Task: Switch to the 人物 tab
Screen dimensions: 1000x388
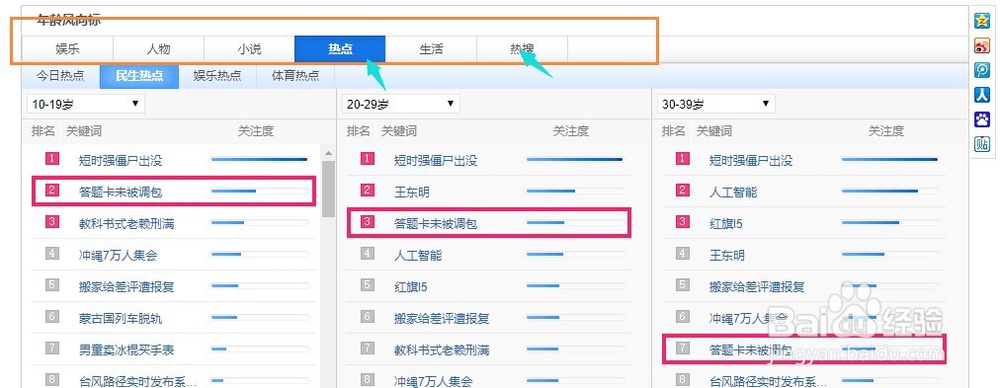Action: click(158, 49)
